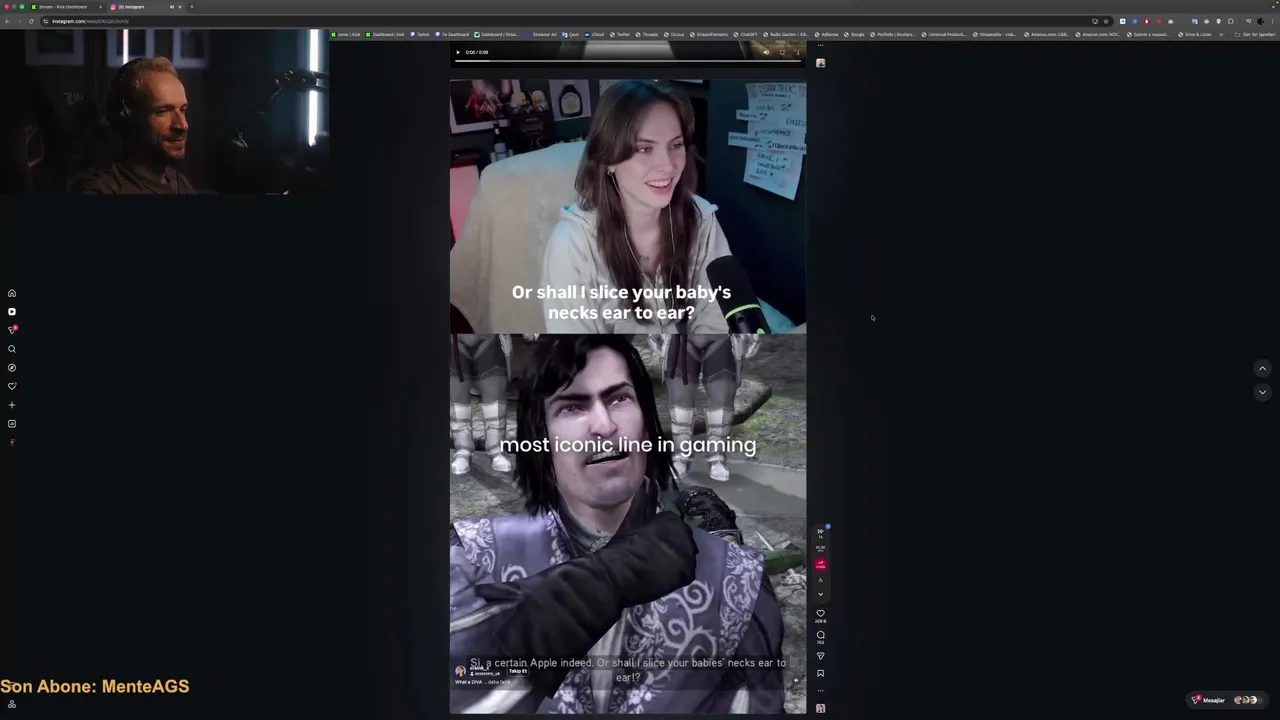Screen dimensions: 1280x720
Task: Click the red extension button beside reel
Action: tap(820, 565)
